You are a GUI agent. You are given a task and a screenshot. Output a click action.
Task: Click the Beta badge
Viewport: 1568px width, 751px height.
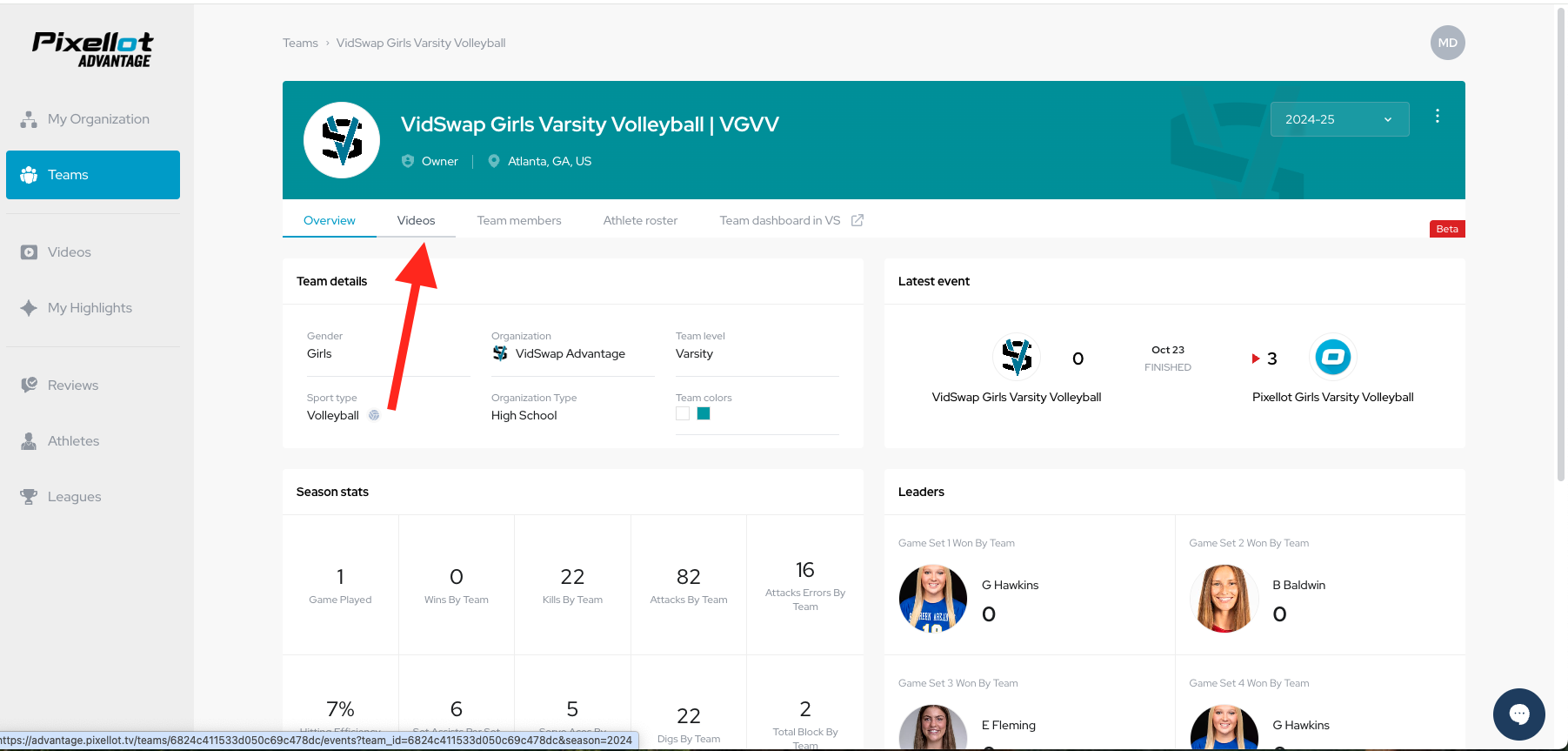pos(1447,229)
